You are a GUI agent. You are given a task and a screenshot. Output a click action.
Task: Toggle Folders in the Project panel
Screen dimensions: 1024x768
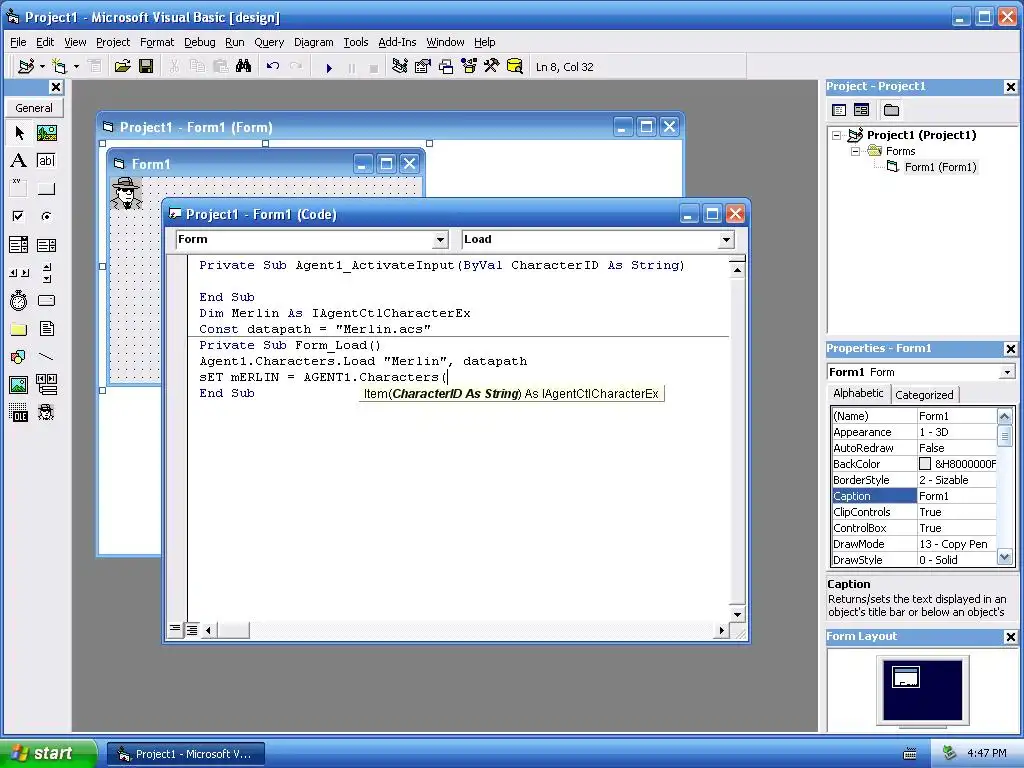(891, 110)
